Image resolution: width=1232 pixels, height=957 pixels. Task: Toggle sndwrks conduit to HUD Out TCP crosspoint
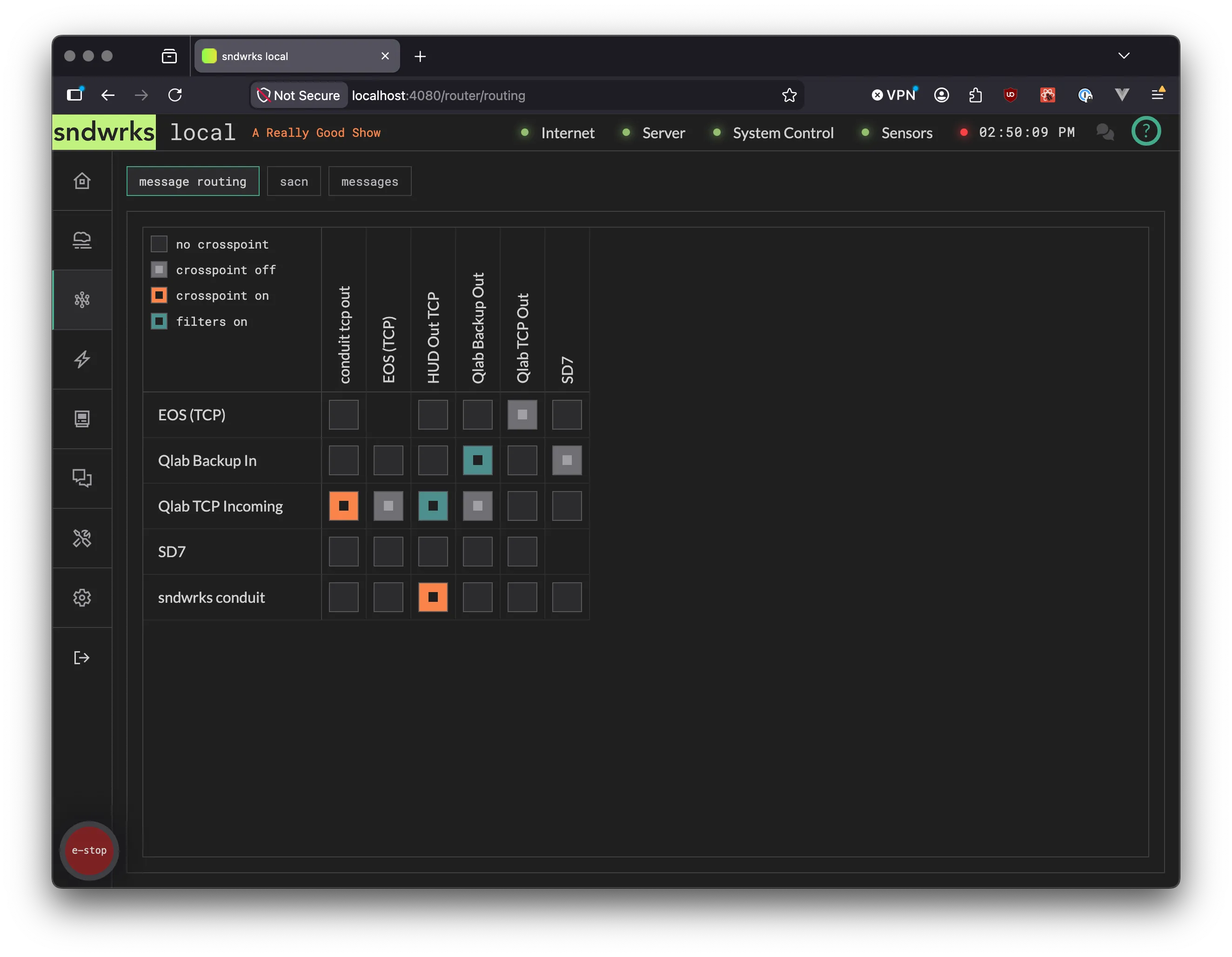click(433, 597)
